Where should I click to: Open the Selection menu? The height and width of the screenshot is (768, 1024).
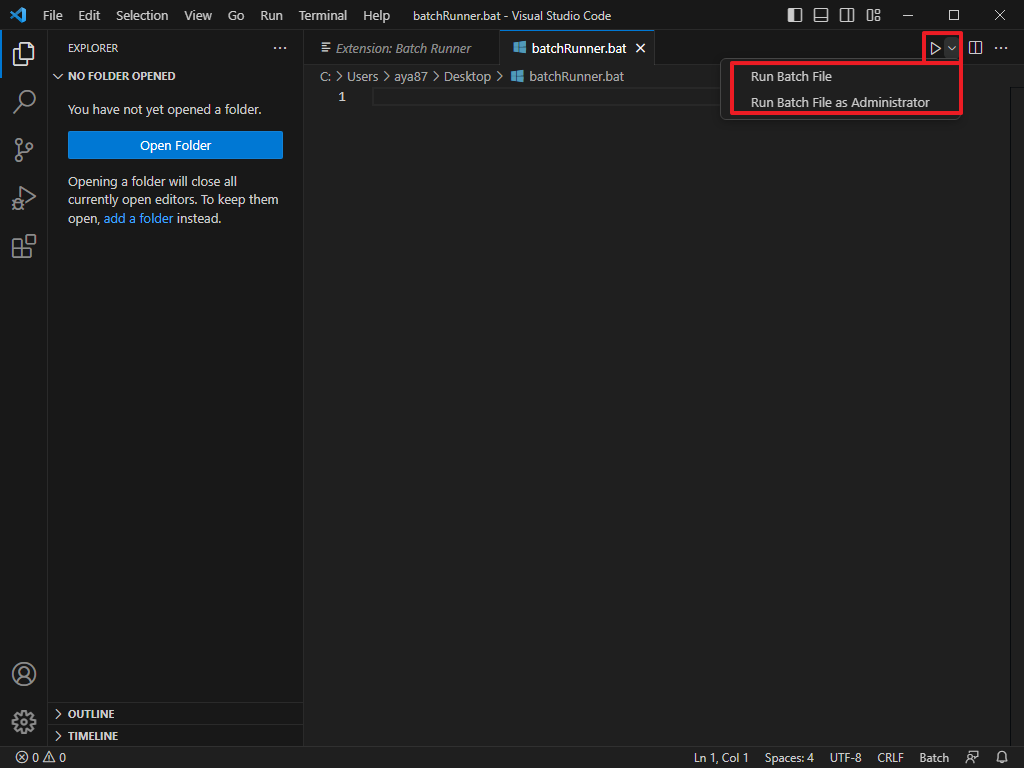(x=142, y=15)
